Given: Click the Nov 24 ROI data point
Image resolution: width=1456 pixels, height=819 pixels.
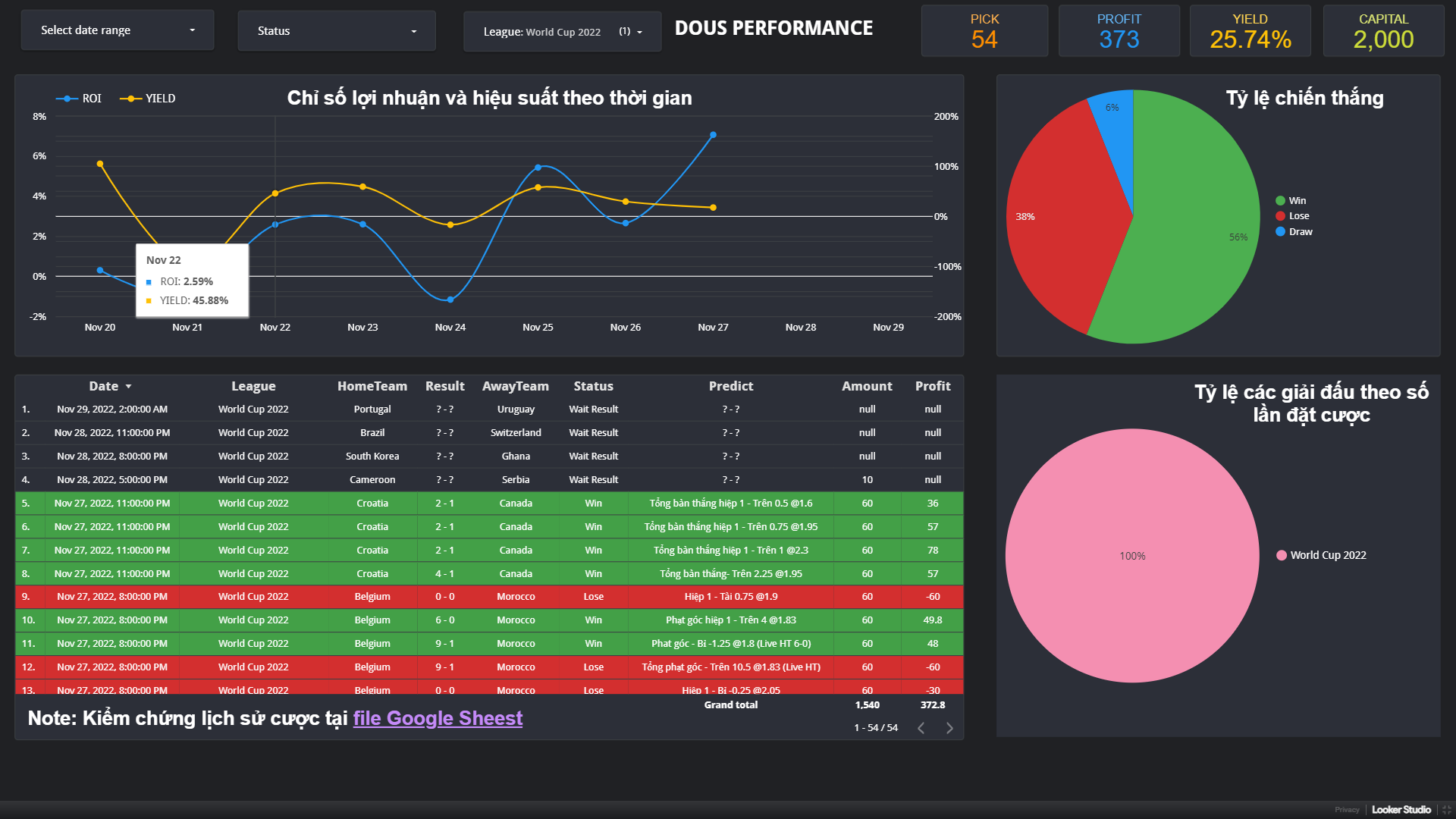Looking at the screenshot, I should pyautogui.click(x=450, y=300).
